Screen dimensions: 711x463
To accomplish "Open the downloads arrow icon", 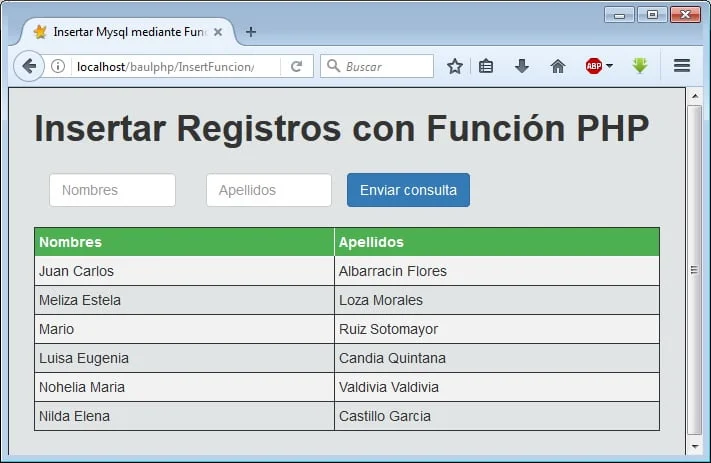I will click(x=522, y=67).
